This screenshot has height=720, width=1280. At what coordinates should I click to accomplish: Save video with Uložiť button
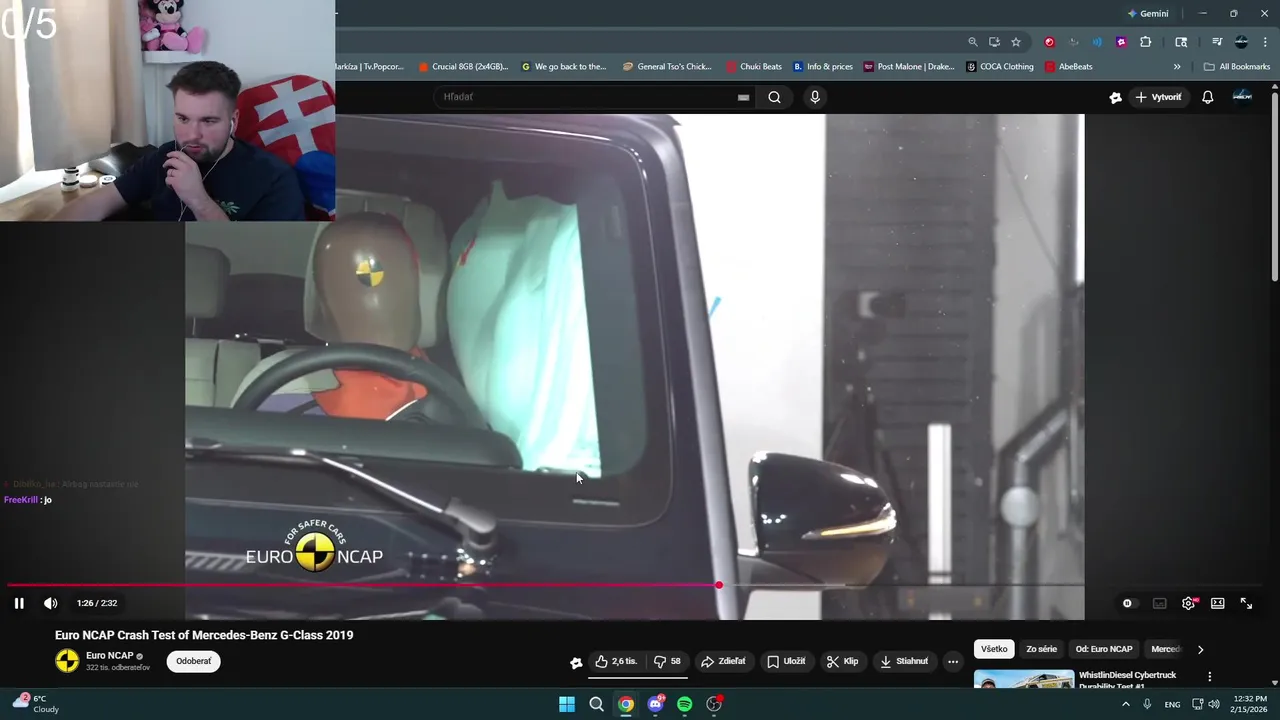click(x=786, y=661)
